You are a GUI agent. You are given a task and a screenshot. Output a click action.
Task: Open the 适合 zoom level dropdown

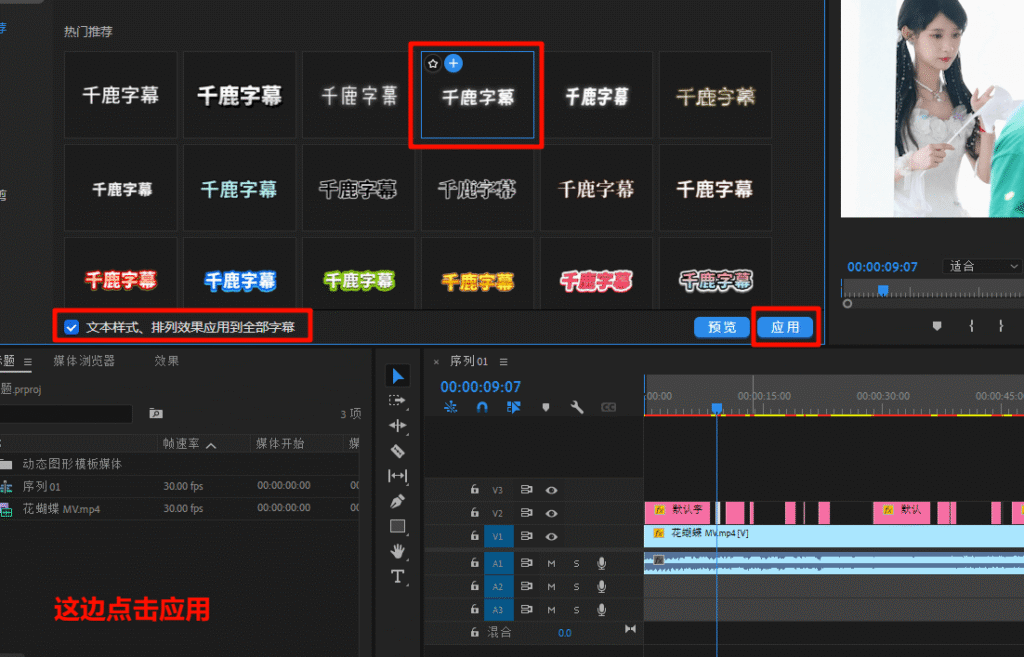[983, 267]
